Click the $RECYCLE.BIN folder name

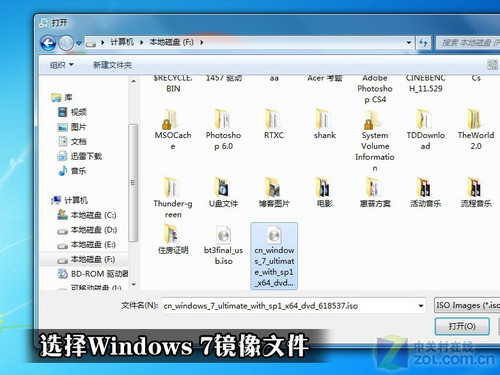pyautogui.click(x=173, y=83)
